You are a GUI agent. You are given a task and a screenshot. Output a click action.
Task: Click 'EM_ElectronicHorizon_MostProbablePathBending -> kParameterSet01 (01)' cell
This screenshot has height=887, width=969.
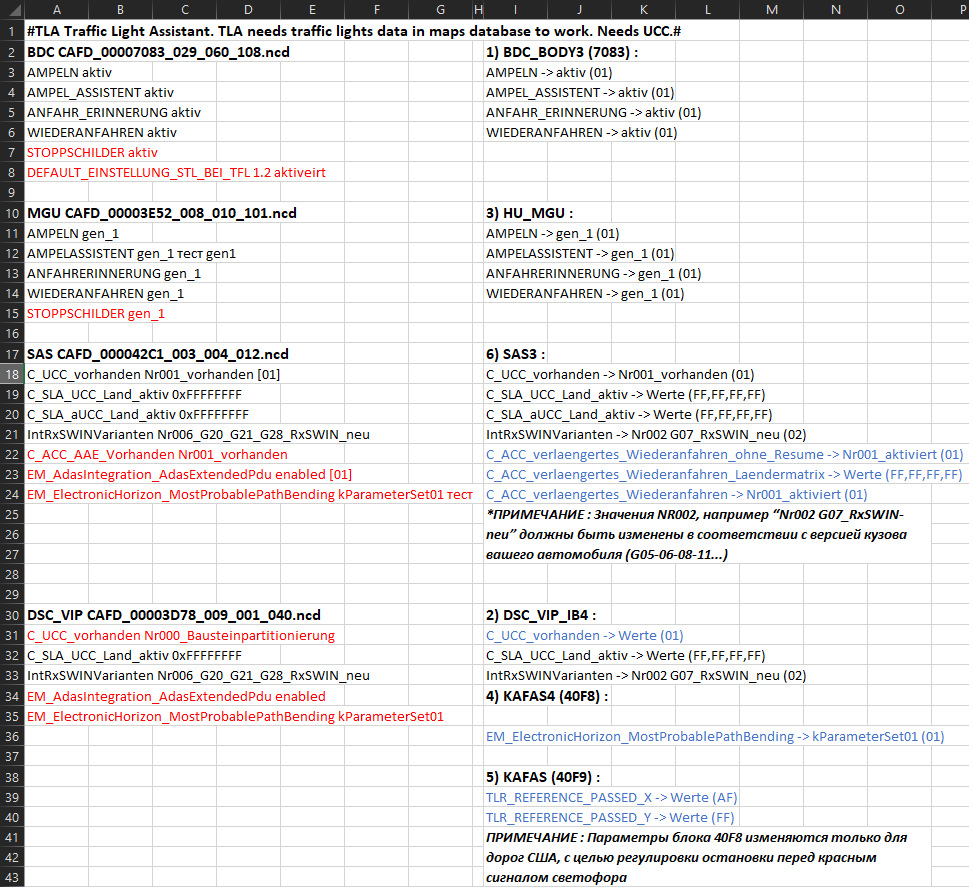coord(715,736)
